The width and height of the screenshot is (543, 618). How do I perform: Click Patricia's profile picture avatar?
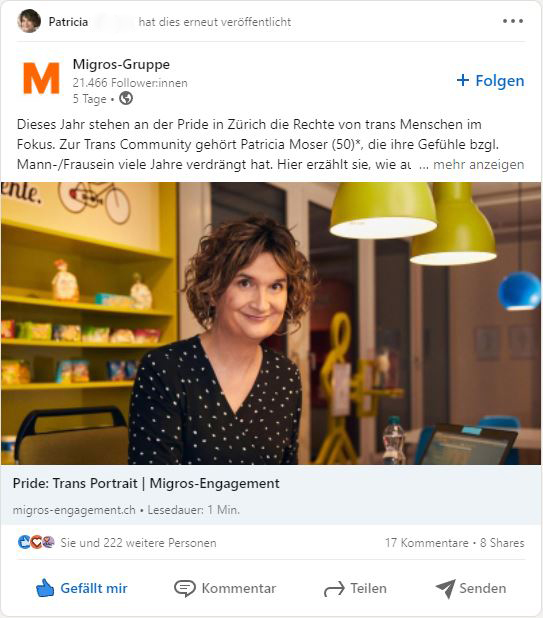tap(29, 21)
